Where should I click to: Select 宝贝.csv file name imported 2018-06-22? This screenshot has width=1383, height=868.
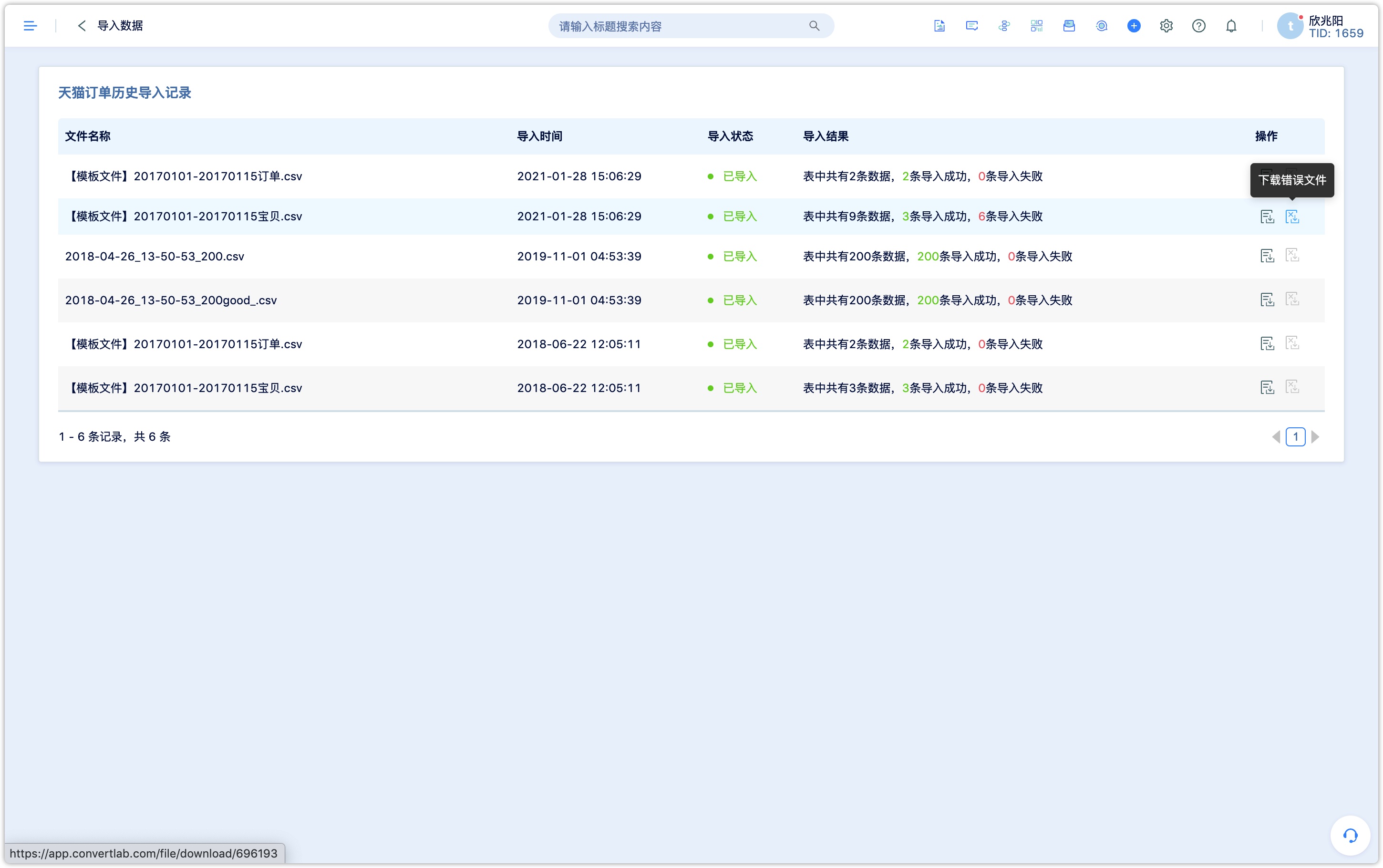[x=184, y=388]
